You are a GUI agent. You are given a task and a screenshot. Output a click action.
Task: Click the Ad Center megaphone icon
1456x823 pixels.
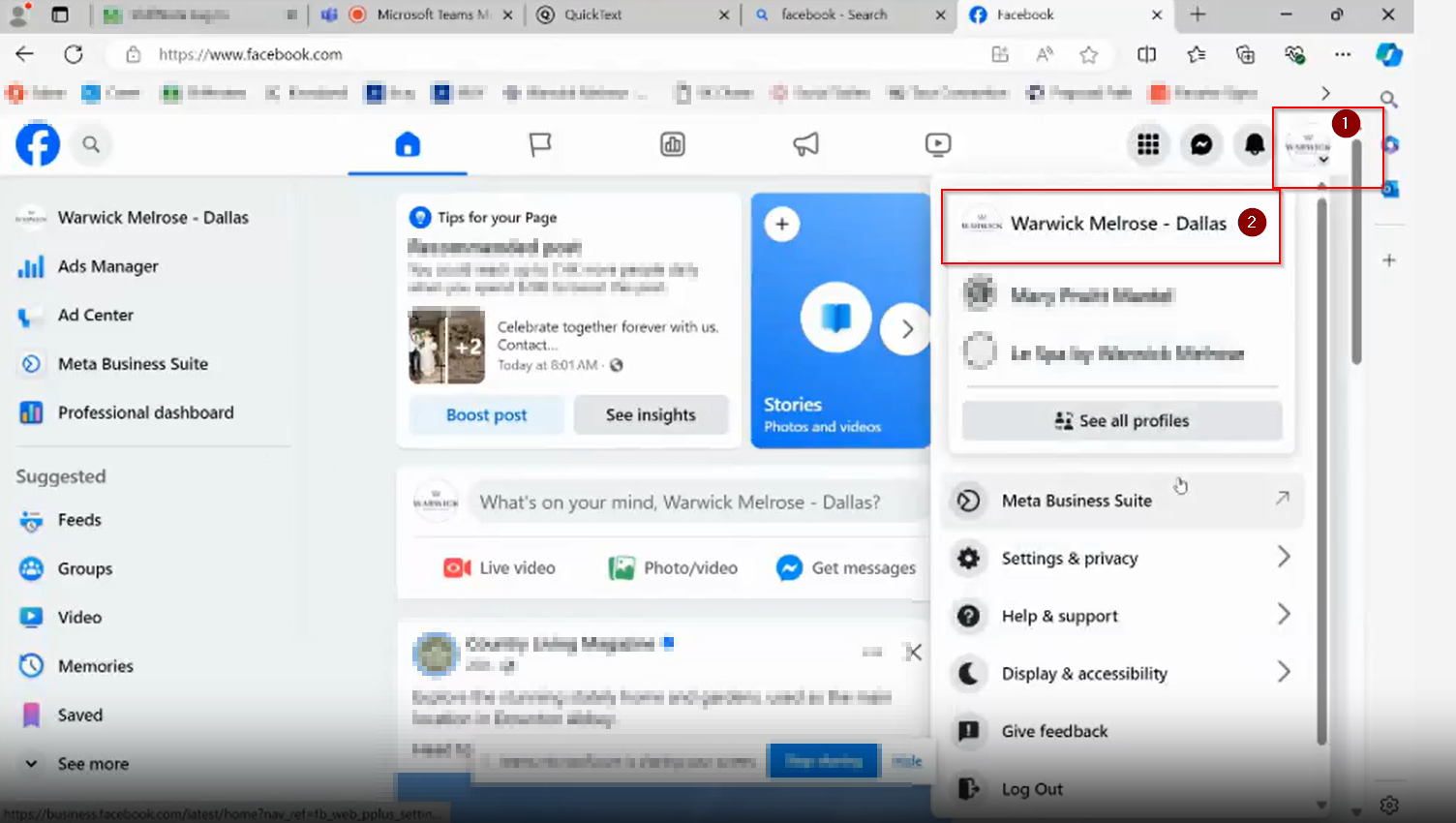(804, 144)
